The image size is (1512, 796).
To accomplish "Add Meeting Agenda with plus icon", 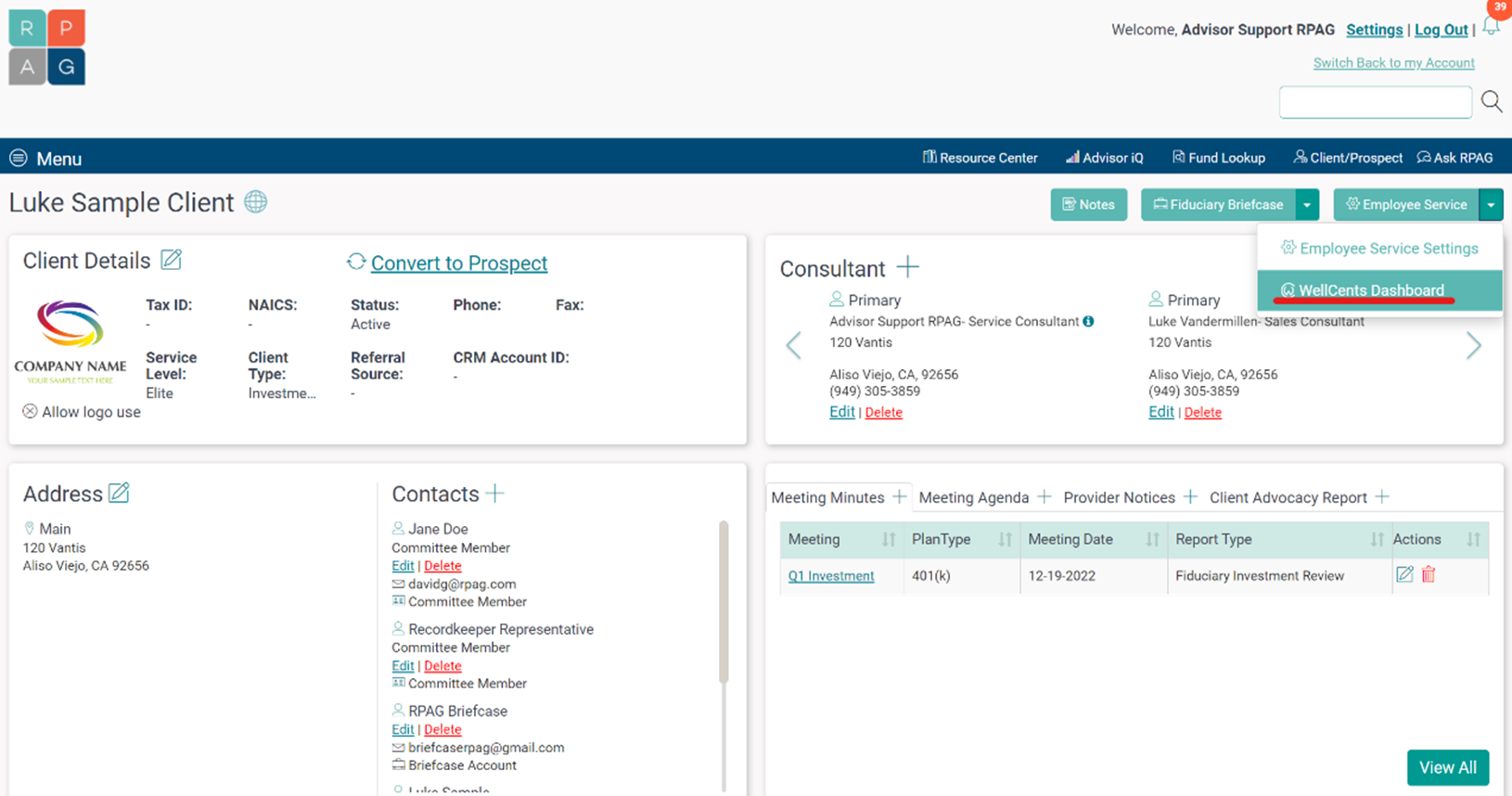I will pos(1044,496).
